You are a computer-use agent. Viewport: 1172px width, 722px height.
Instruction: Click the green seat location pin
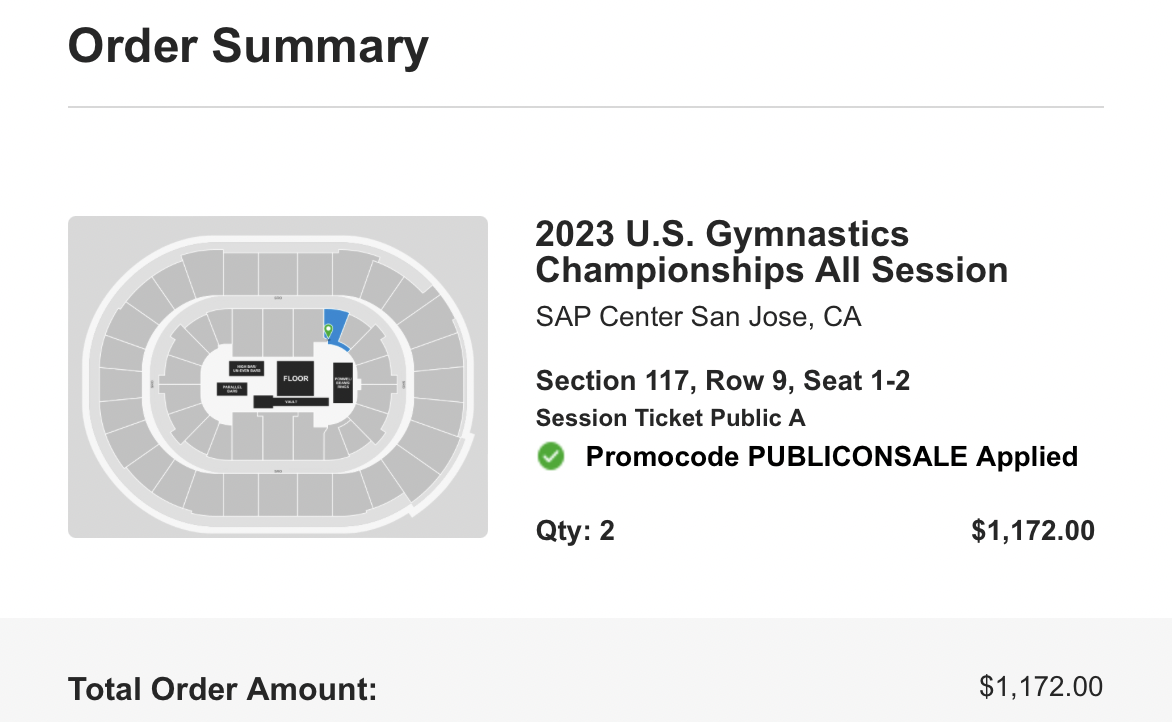tap(328, 330)
